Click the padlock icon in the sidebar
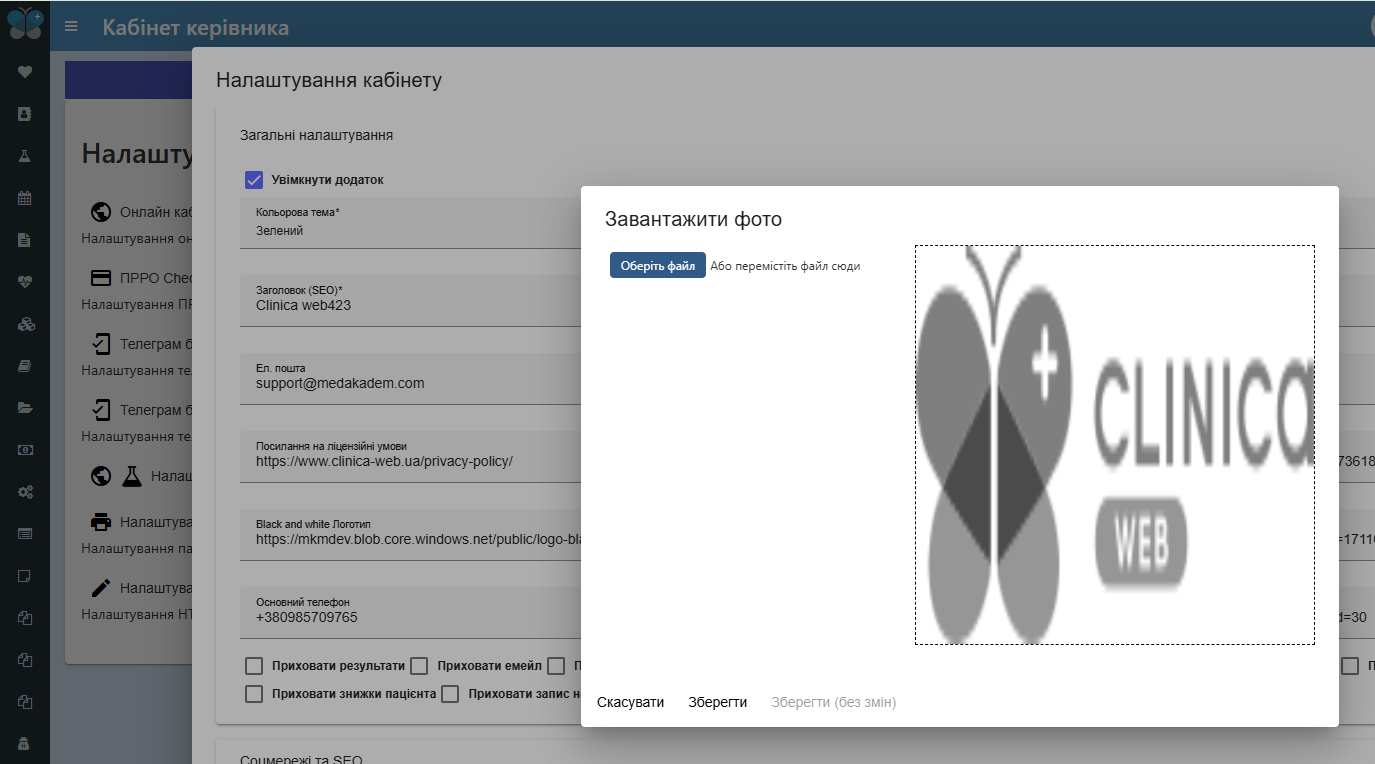This screenshot has height=764, width=1375. [x=25, y=743]
